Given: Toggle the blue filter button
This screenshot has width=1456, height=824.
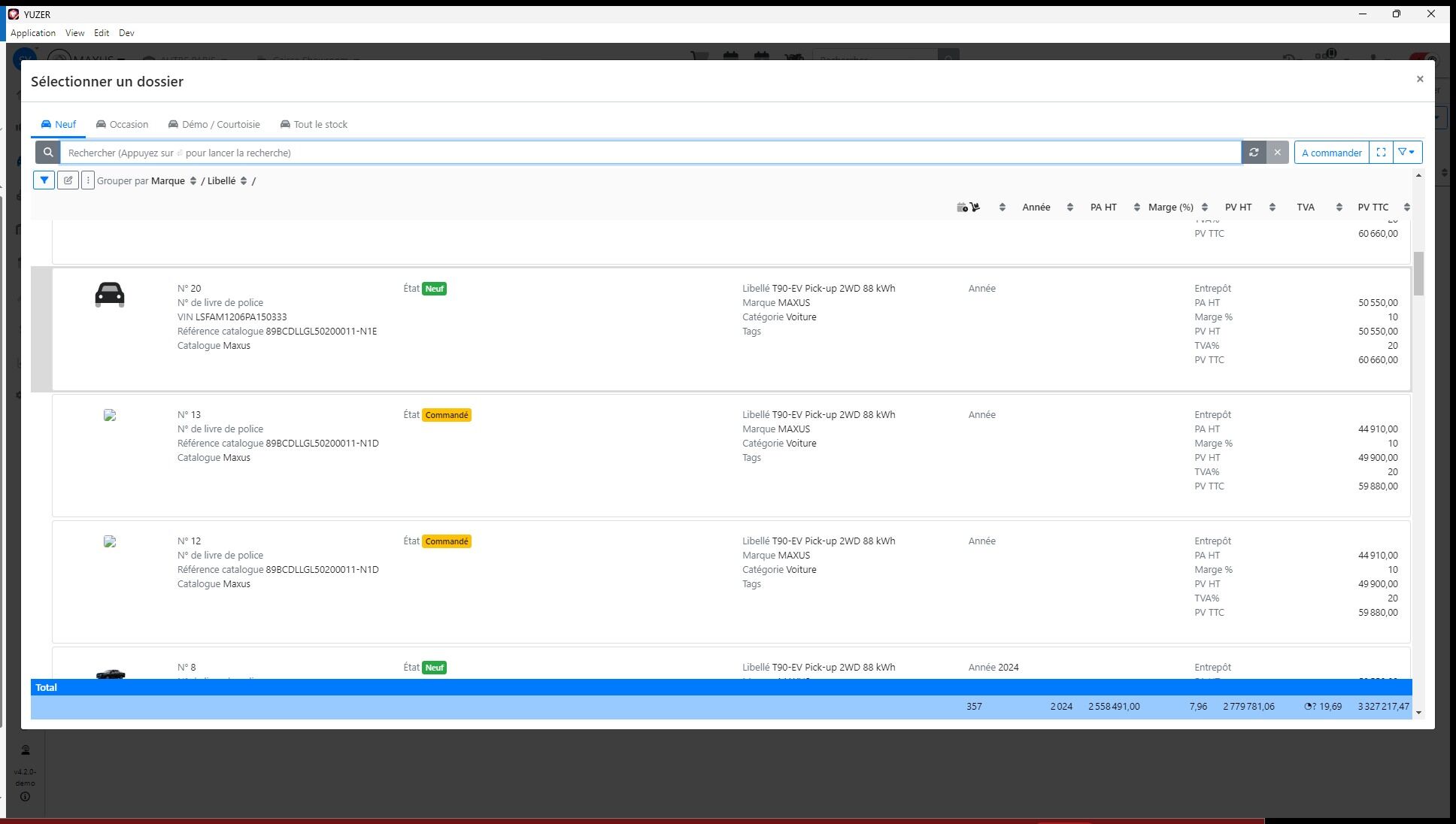Looking at the screenshot, I should click(x=44, y=180).
